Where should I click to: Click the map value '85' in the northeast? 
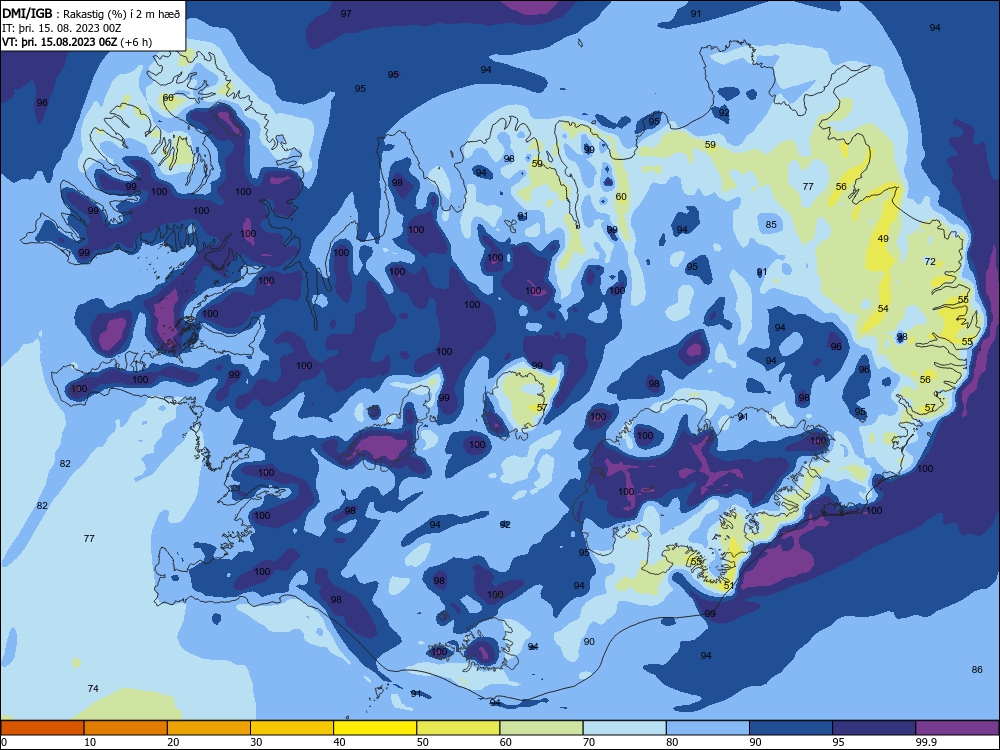771,224
